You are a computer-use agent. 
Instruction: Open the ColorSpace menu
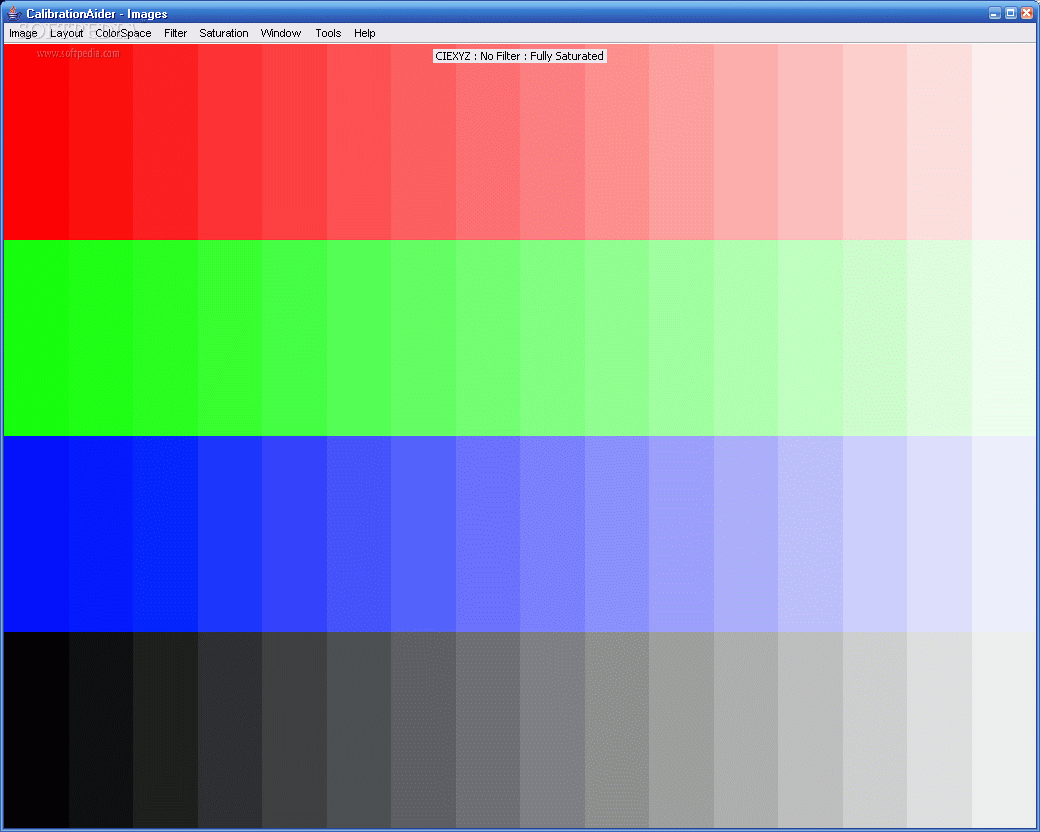tap(123, 33)
